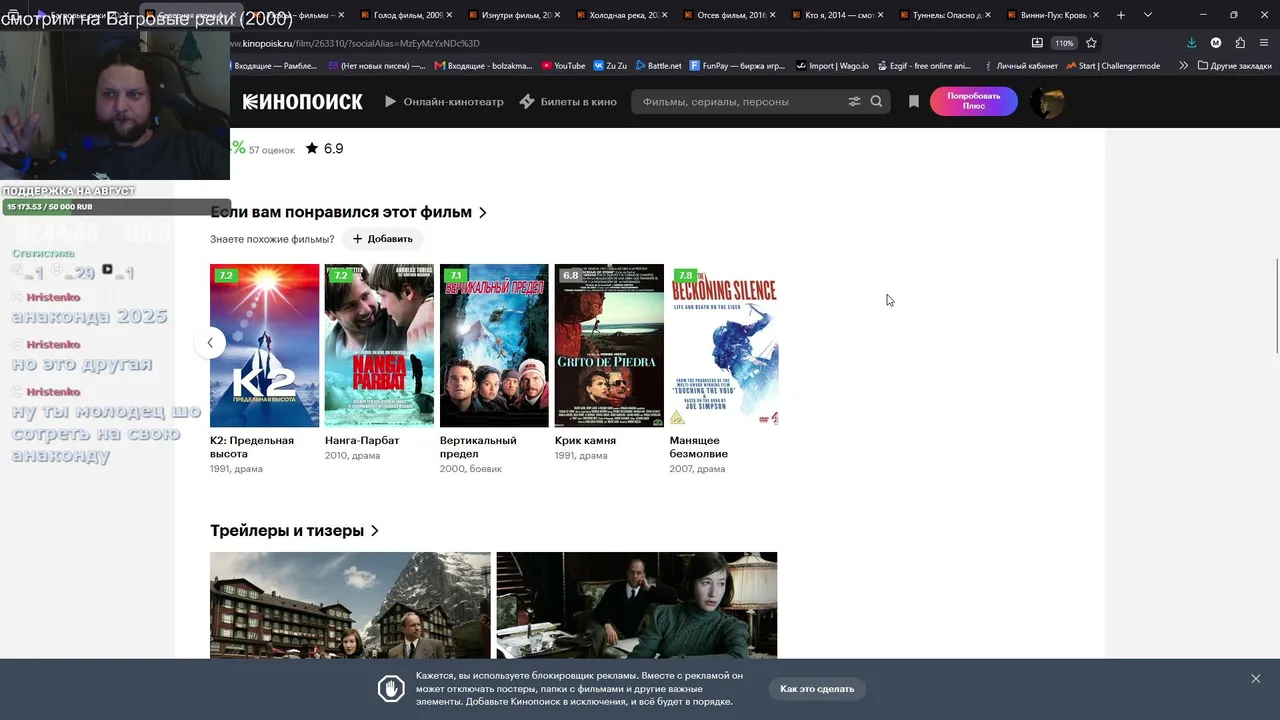The image size is (1280, 720).
Task: Open the user profile avatar
Action: [x=1047, y=101]
